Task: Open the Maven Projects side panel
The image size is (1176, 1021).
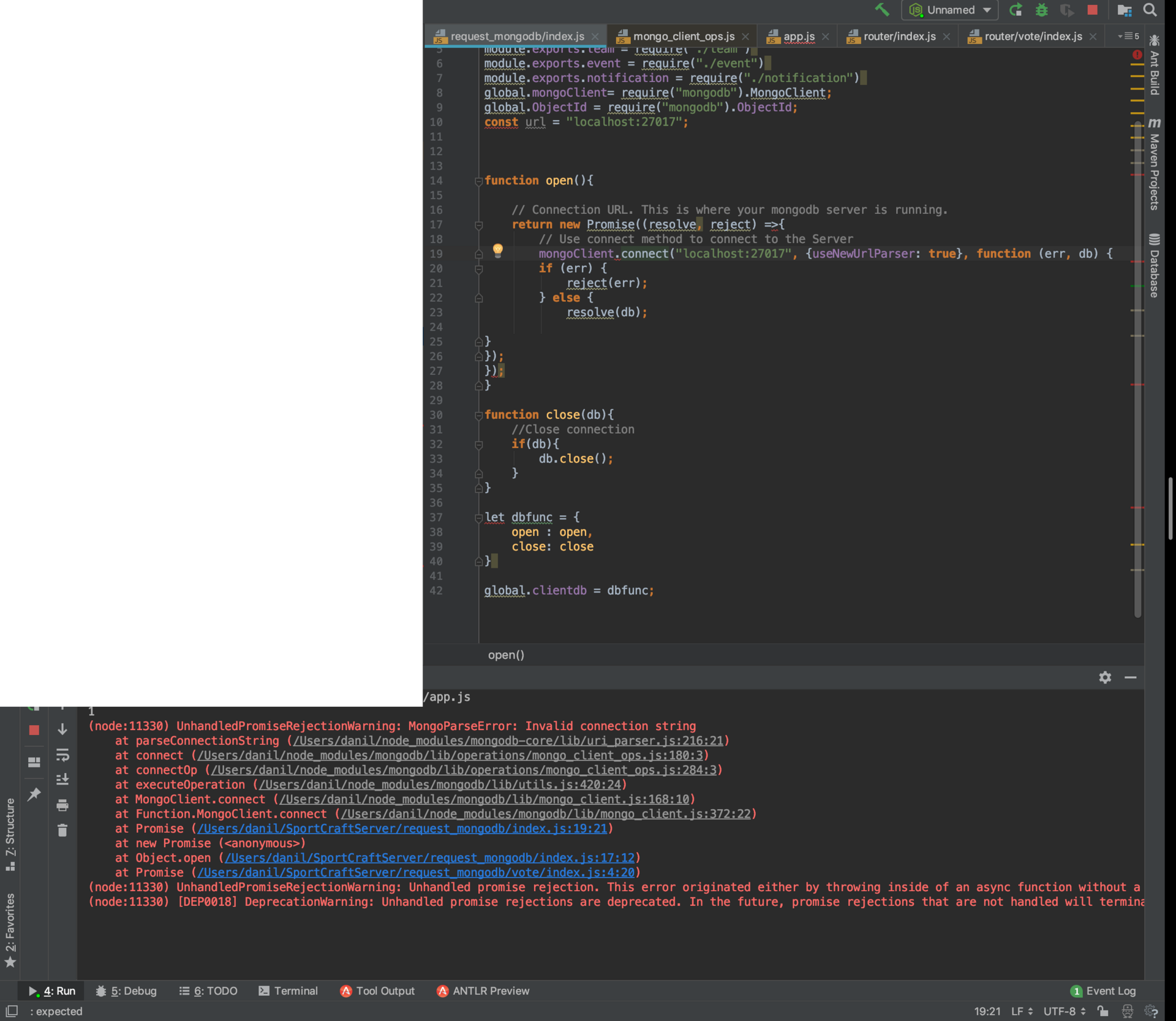Action: pos(1155,165)
